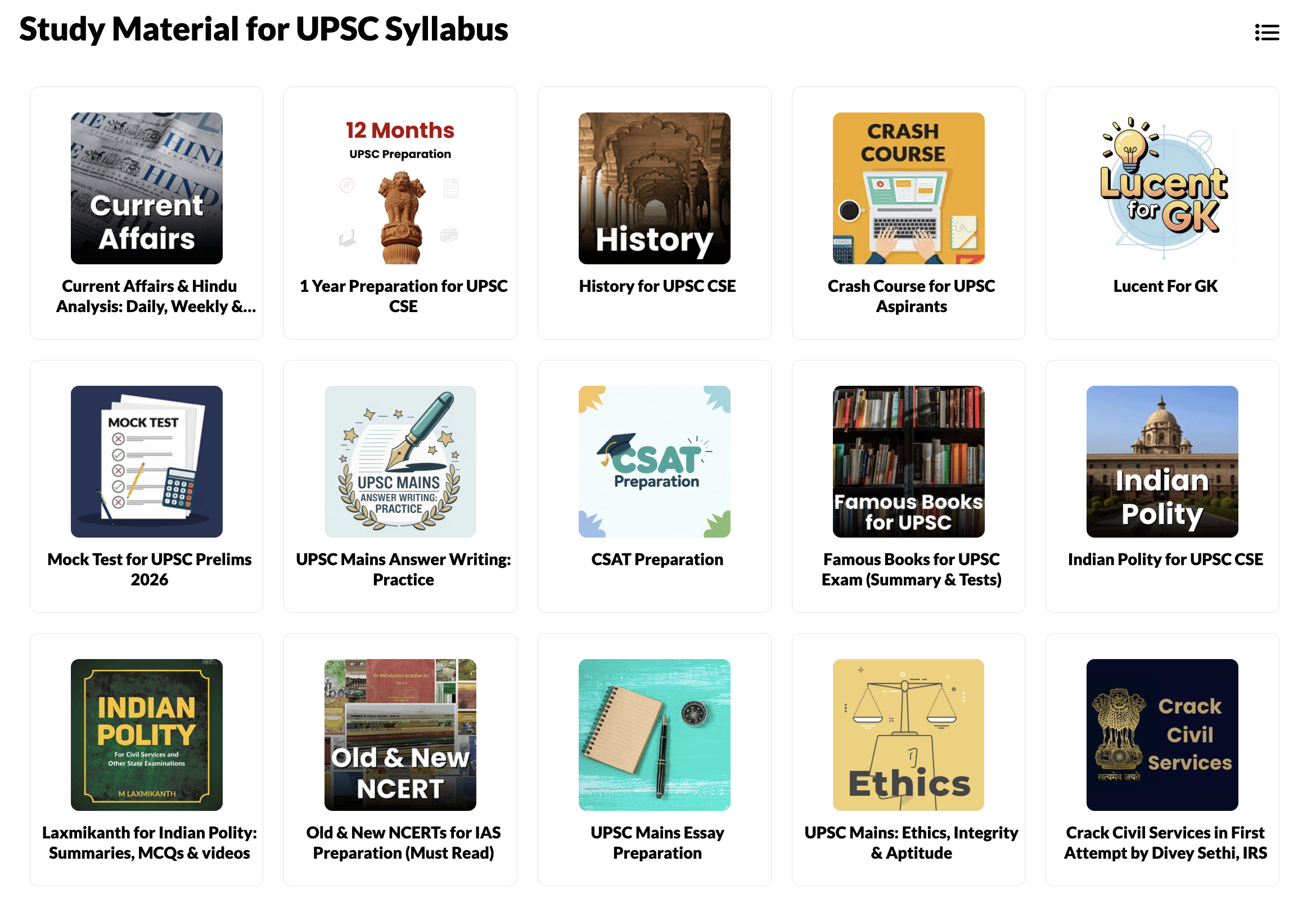The height and width of the screenshot is (911, 1316).
Task: Select the Indian Polity for UPSC thumbnail
Action: 1162,461
